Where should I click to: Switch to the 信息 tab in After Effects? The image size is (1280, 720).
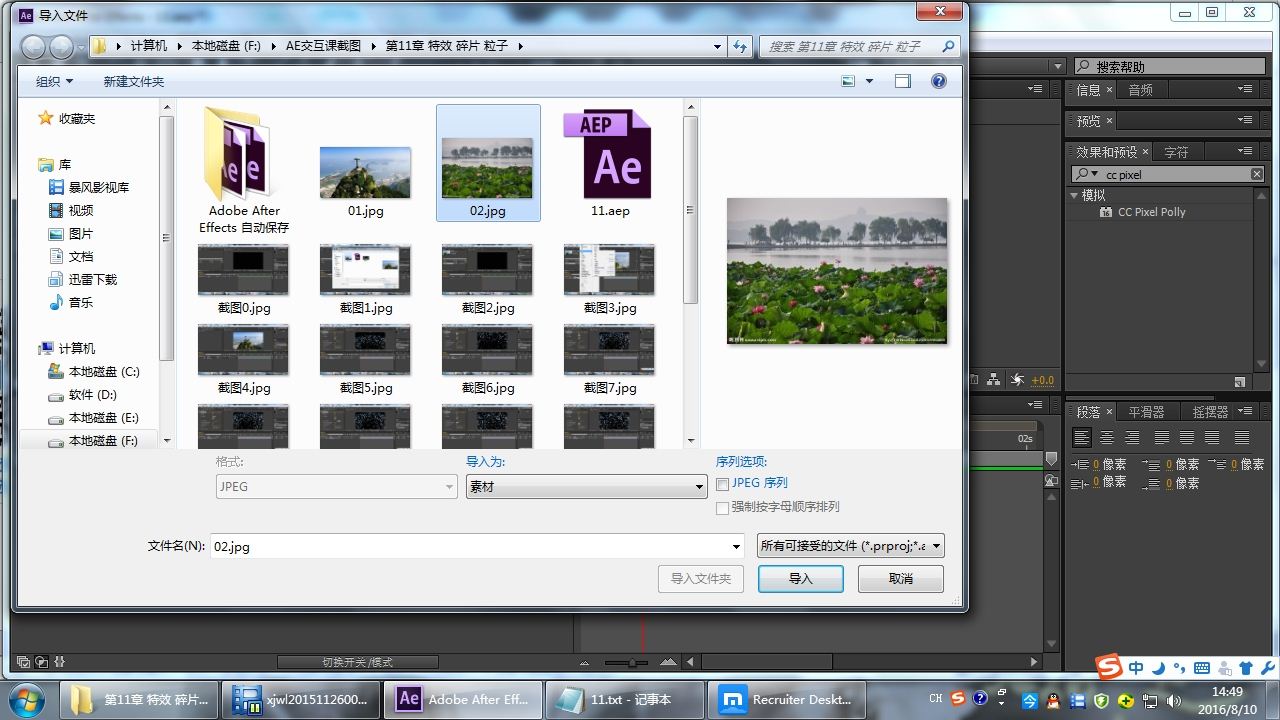click(1088, 90)
